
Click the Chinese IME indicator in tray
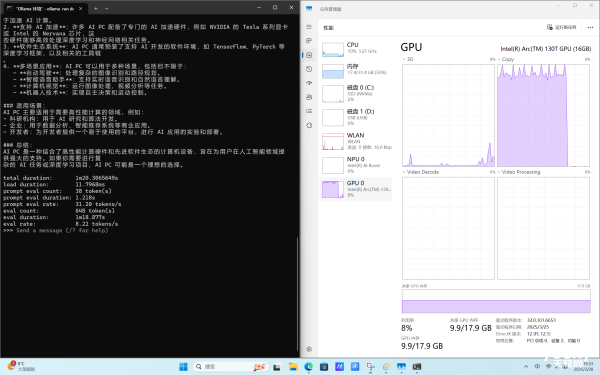(537, 367)
